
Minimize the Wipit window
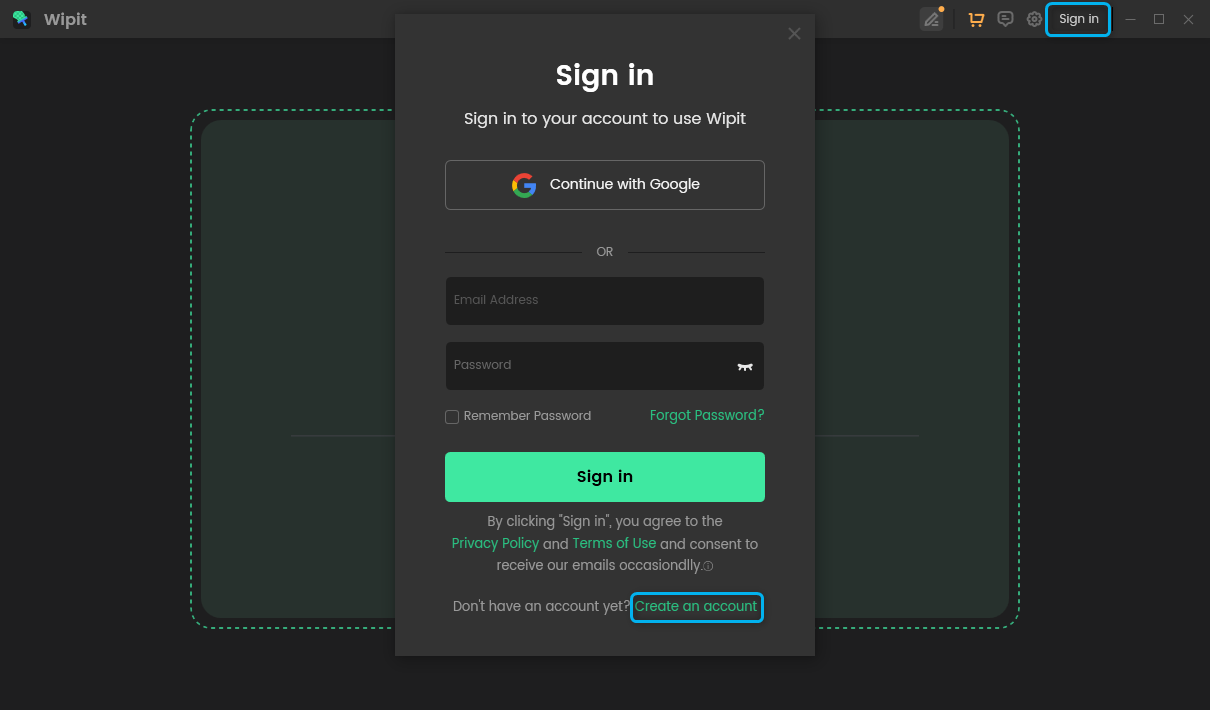(1130, 19)
